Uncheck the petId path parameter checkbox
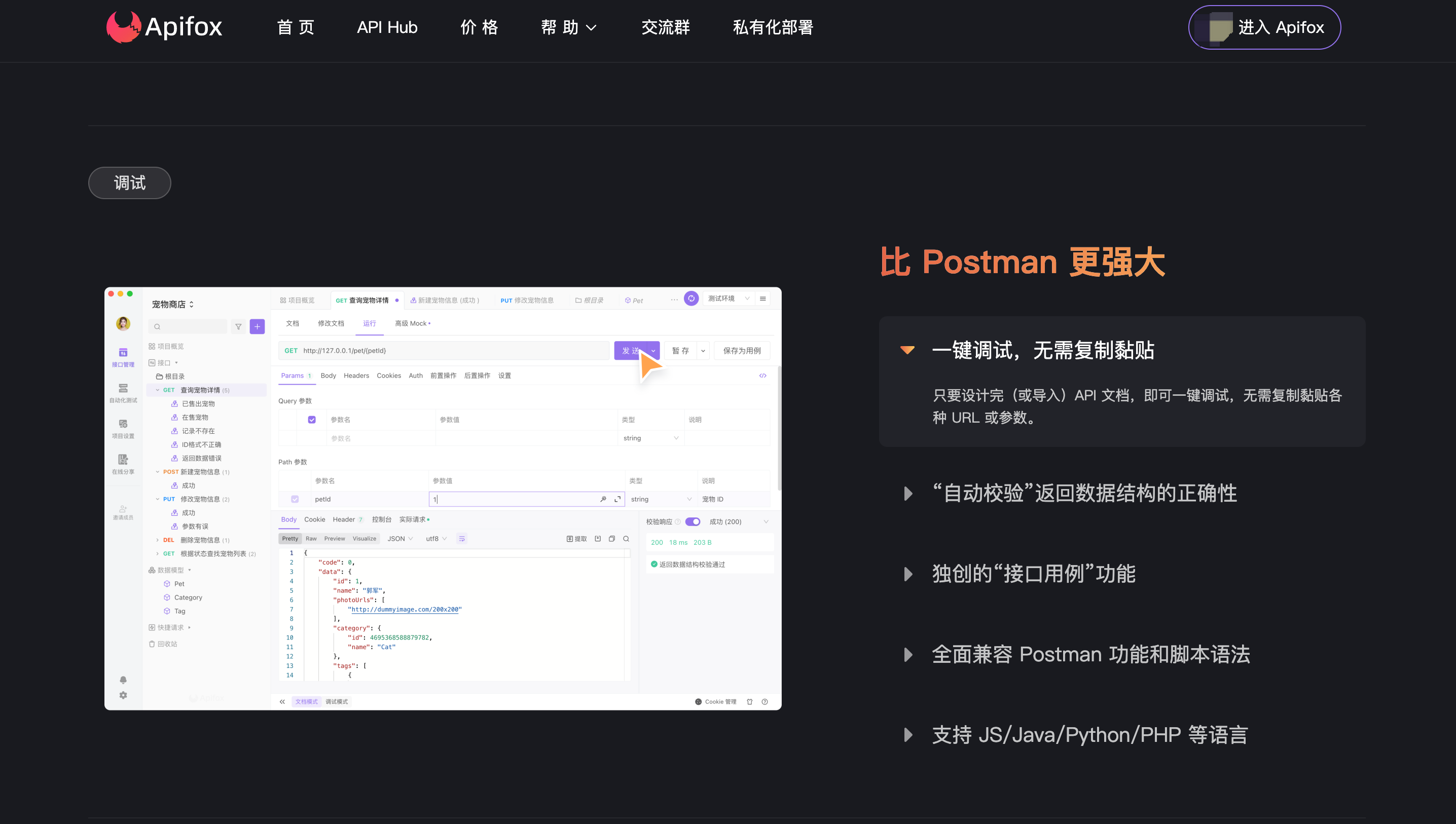 coord(295,499)
